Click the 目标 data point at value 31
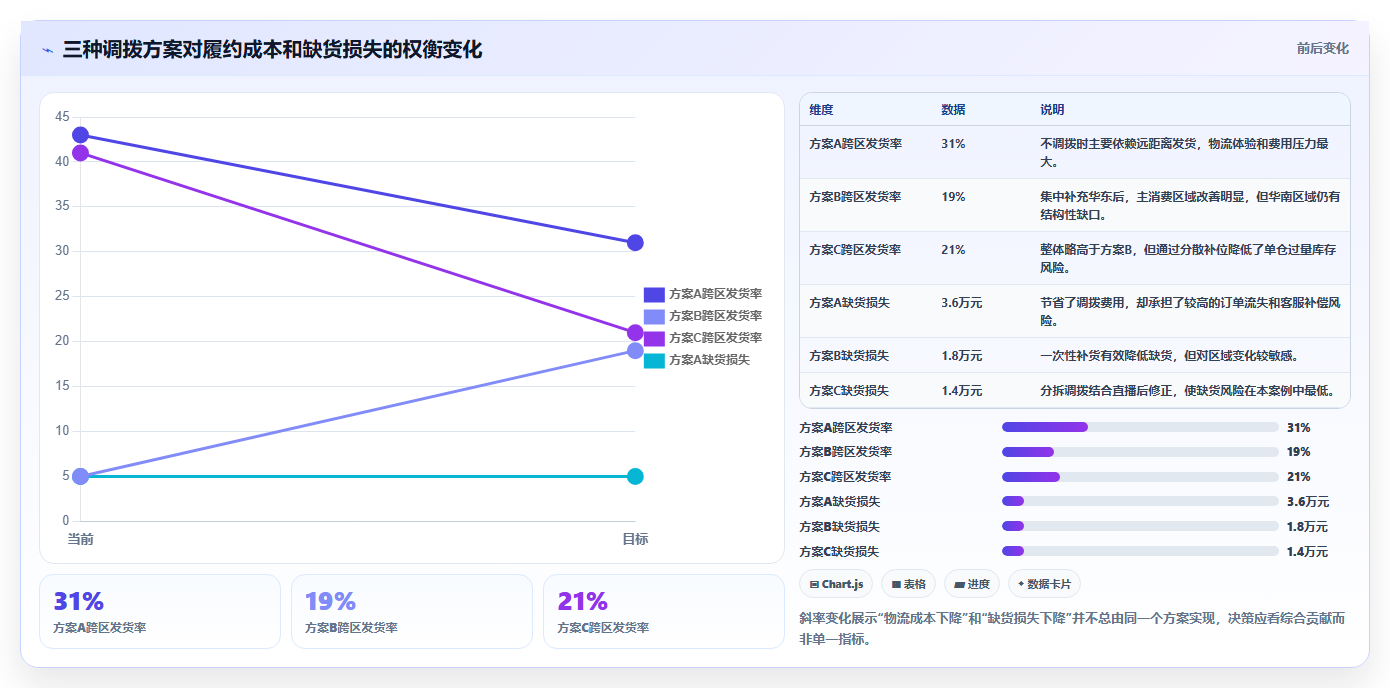This screenshot has width=1390, height=688. pyautogui.click(x=635, y=243)
